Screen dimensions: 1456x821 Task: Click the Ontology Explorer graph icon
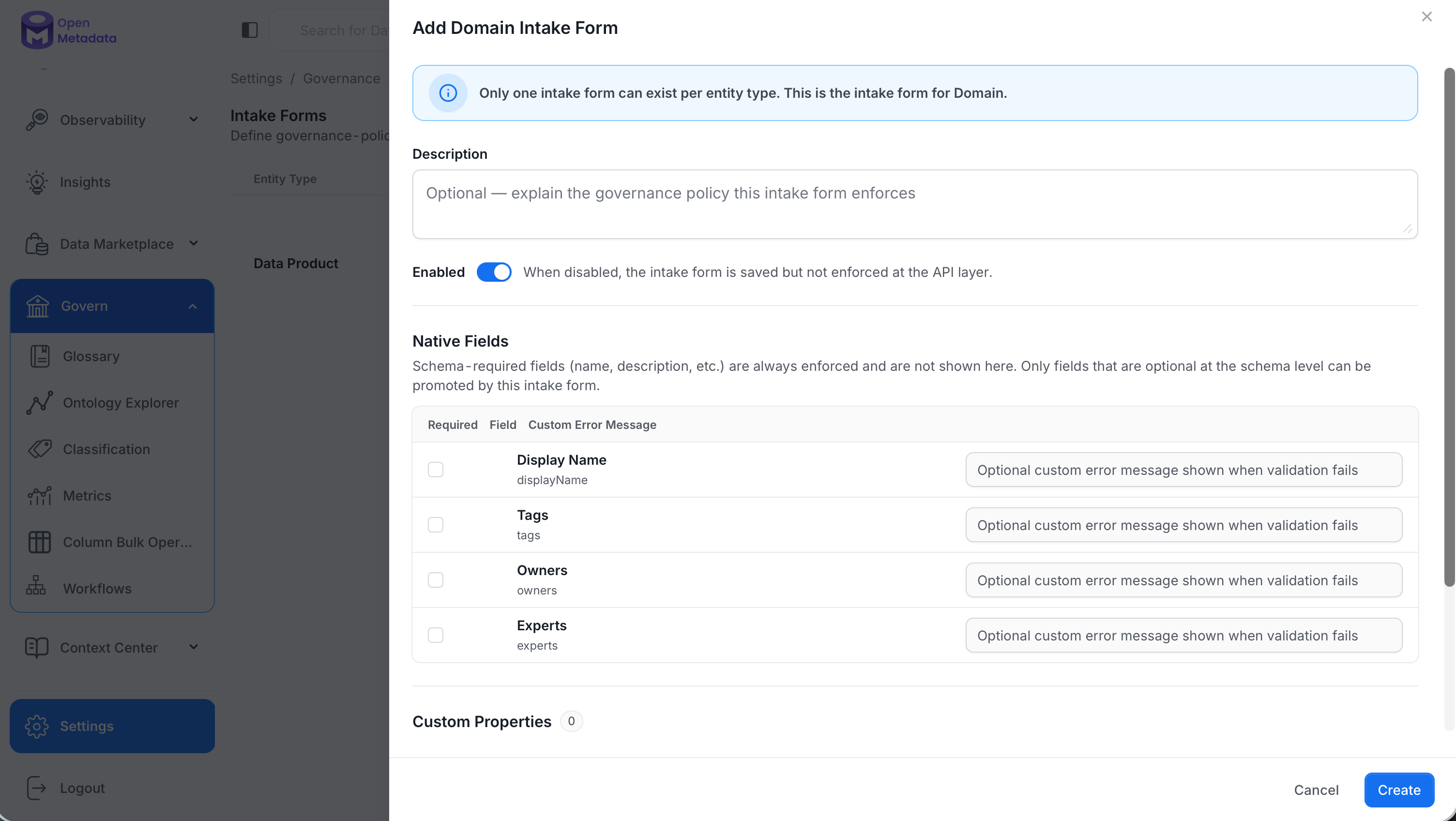40,403
